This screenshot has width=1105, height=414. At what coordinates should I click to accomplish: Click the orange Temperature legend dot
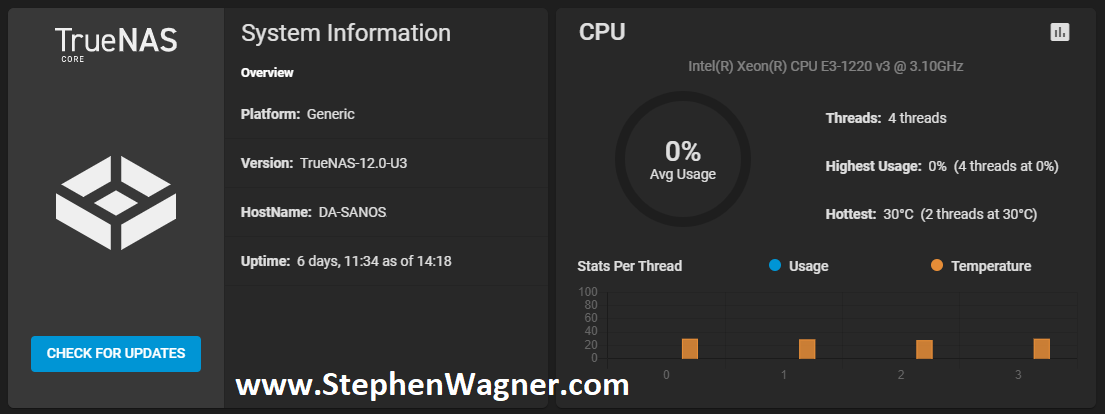pyautogui.click(x=937, y=265)
